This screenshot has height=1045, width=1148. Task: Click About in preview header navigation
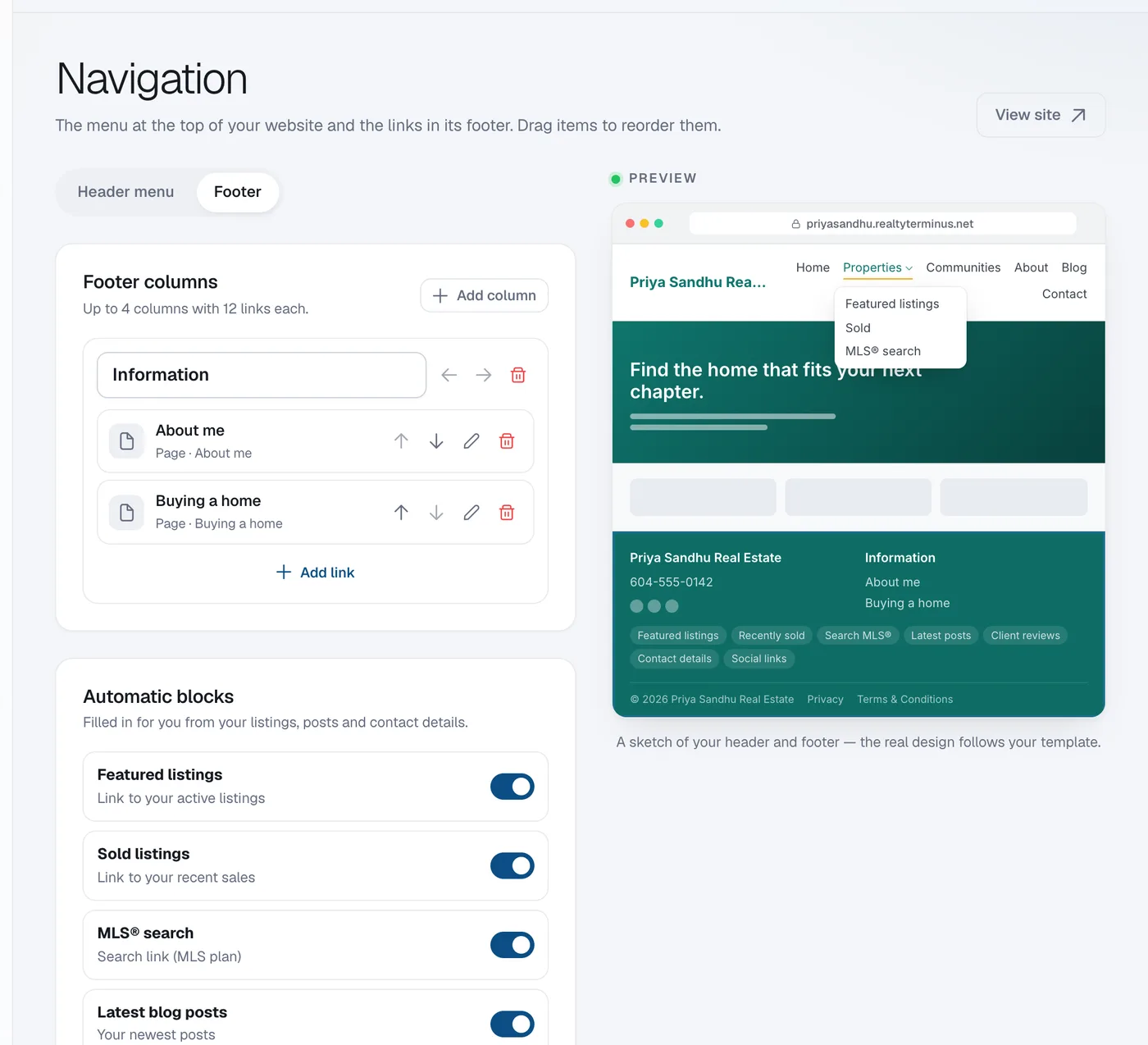tap(1031, 267)
